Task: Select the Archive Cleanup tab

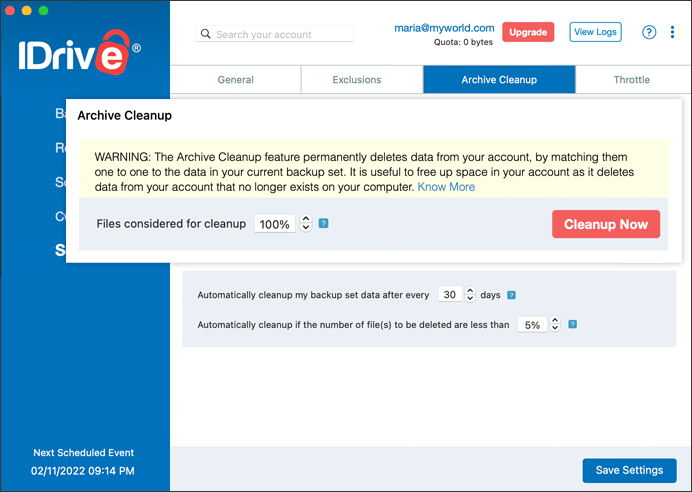Action: click(x=499, y=80)
